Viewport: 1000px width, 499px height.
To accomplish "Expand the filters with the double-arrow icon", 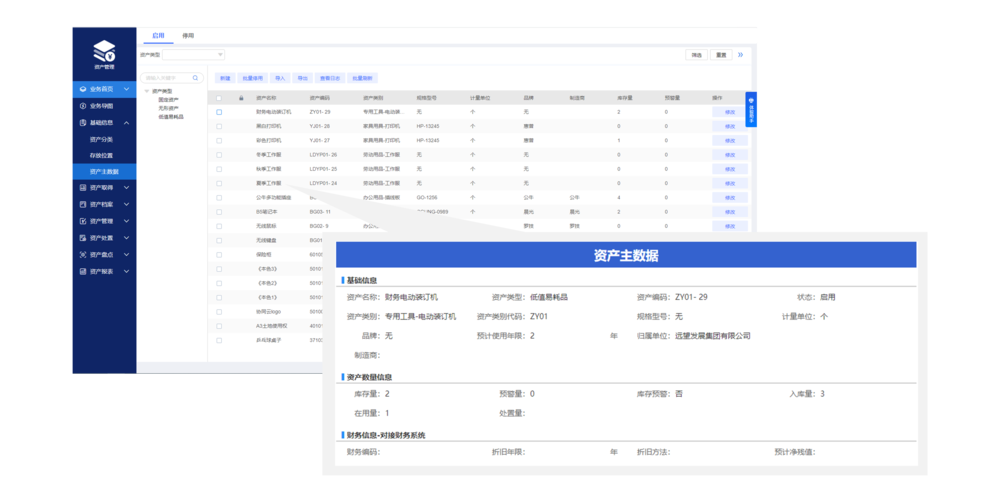I will point(740,55).
